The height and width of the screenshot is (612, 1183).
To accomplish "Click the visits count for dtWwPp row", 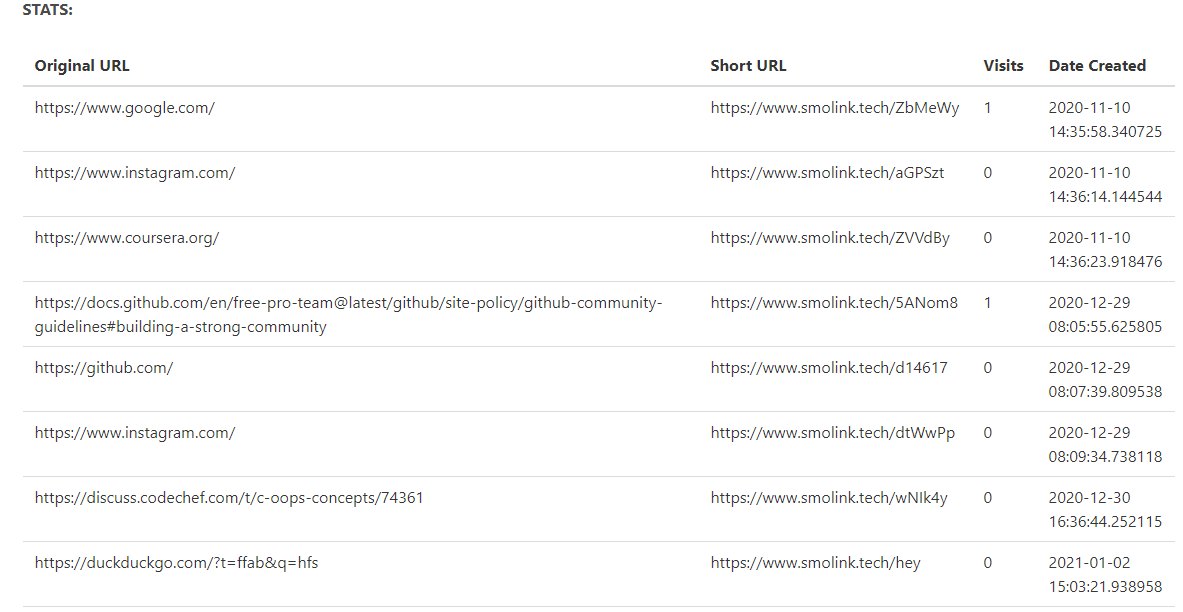I will 988,432.
